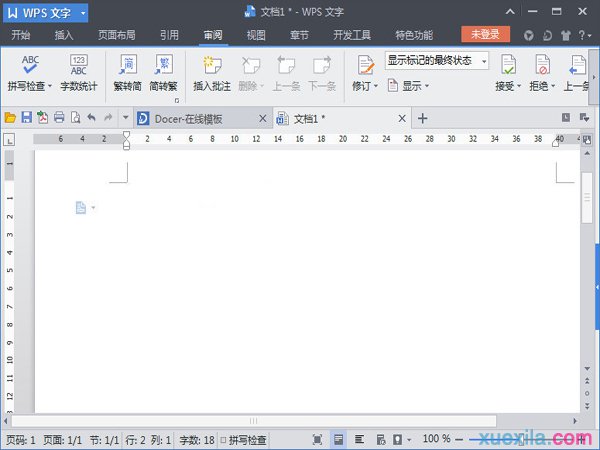Open the 特色功能 tab
This screenshot has width=600, height=450.
point(414,35)
